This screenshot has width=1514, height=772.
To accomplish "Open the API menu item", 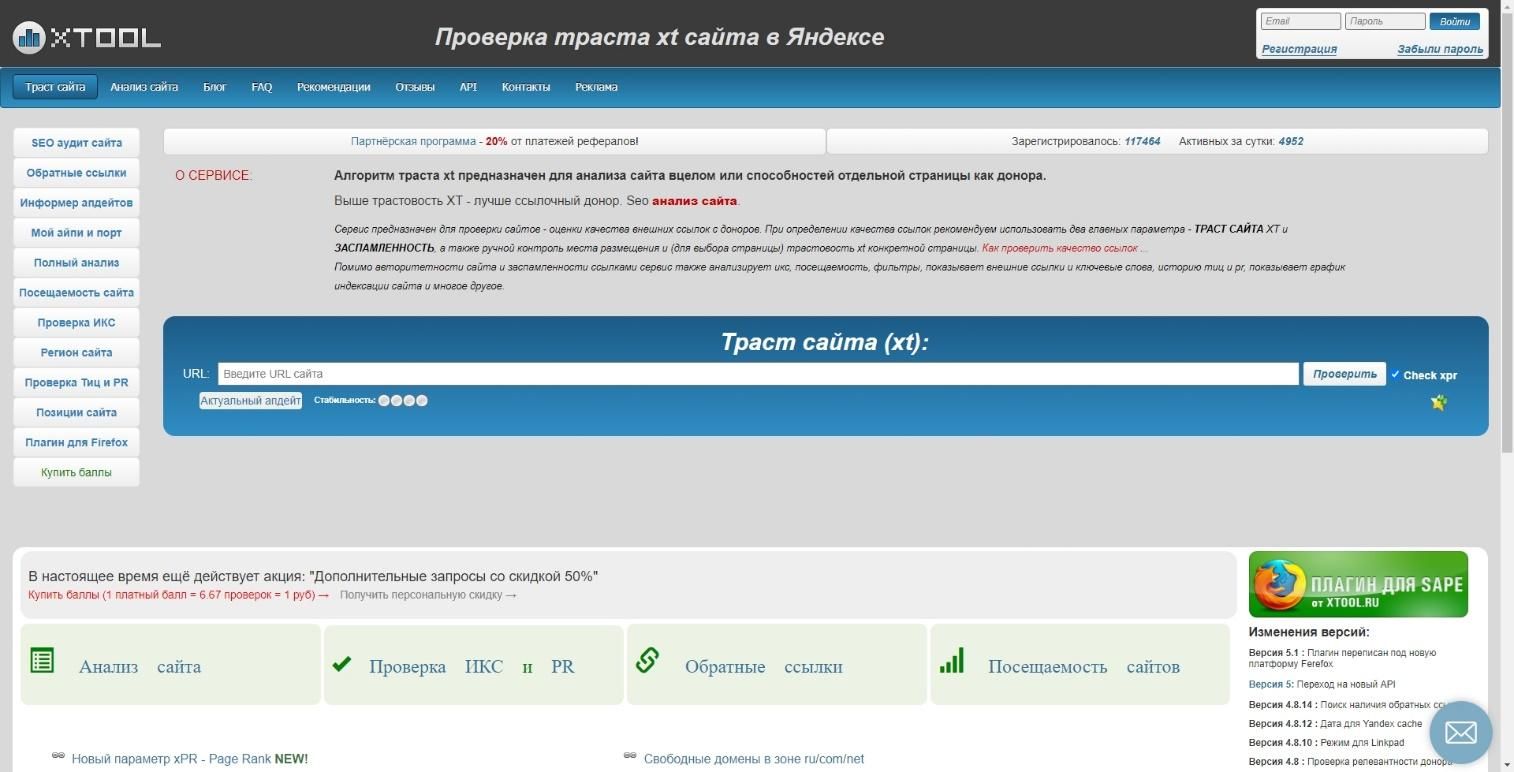I will 468,87.
